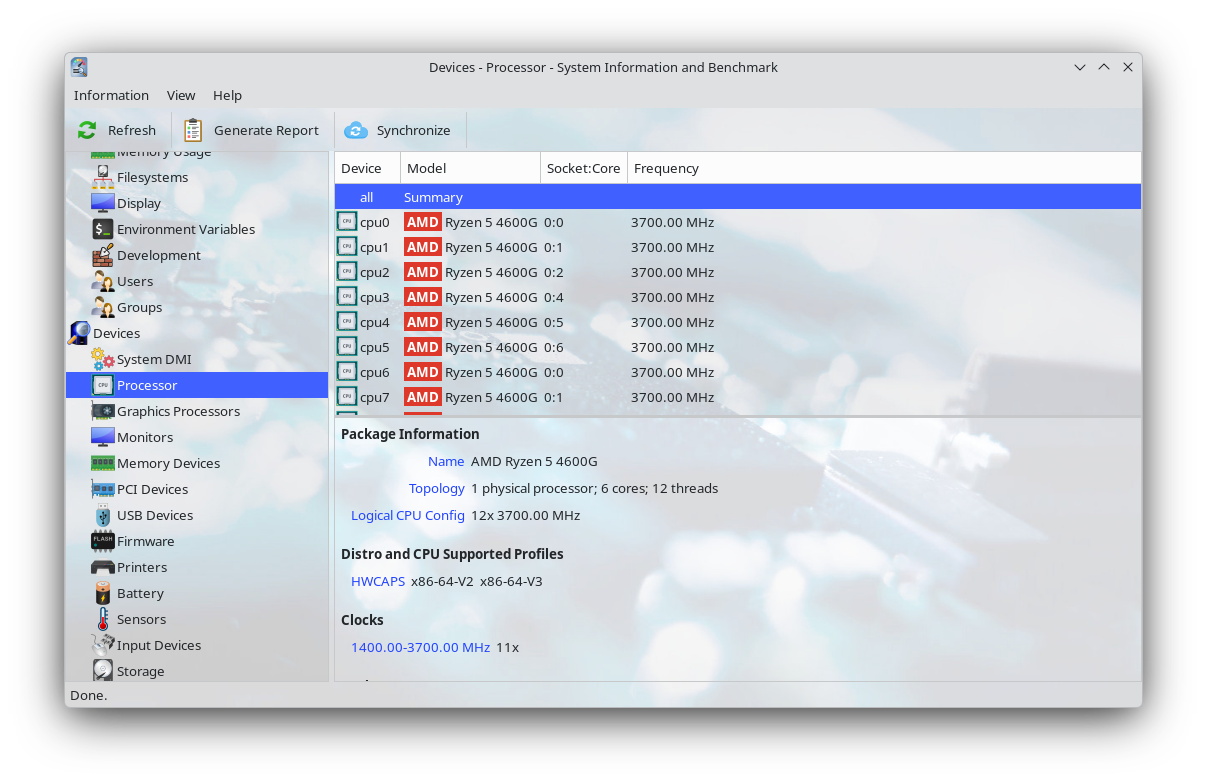Select the cpu2 row label
1207x784 pixels.
[x=375, y=272]
